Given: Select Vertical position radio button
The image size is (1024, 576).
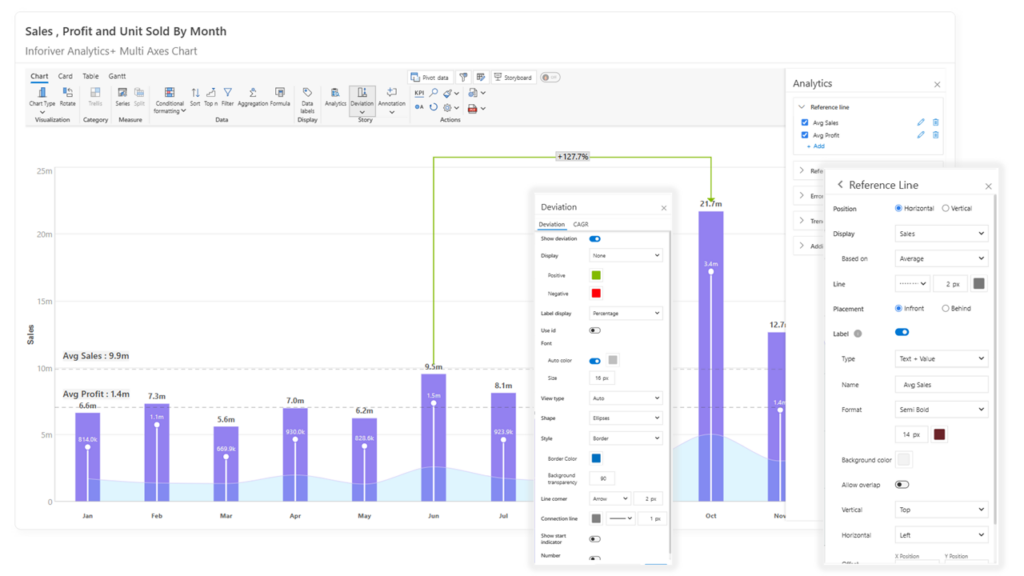Looking at the screenshot, I should pyautogui.click(x=946, y=208).
